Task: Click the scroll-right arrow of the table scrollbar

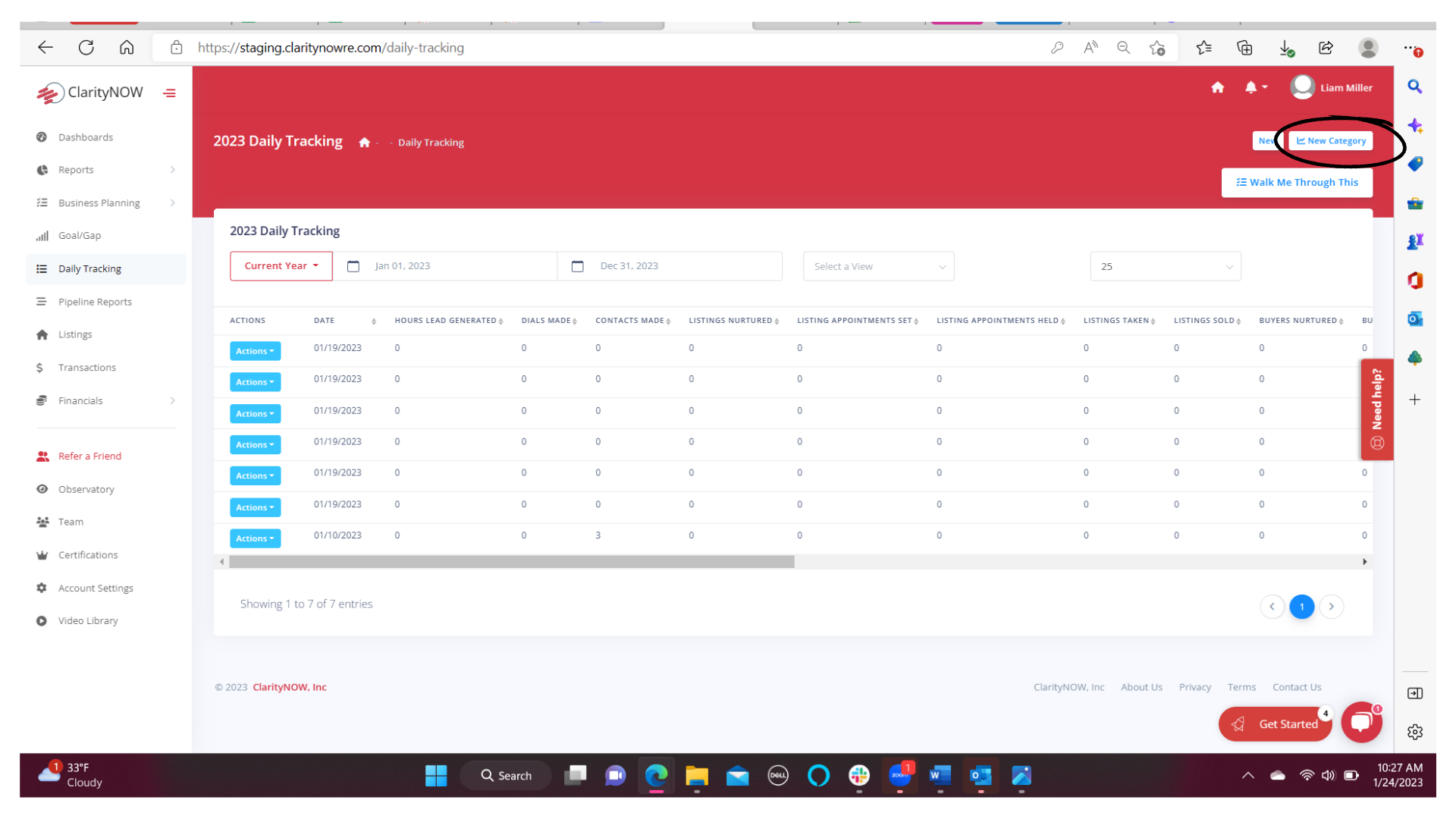Action: (x=1364, y=562)
